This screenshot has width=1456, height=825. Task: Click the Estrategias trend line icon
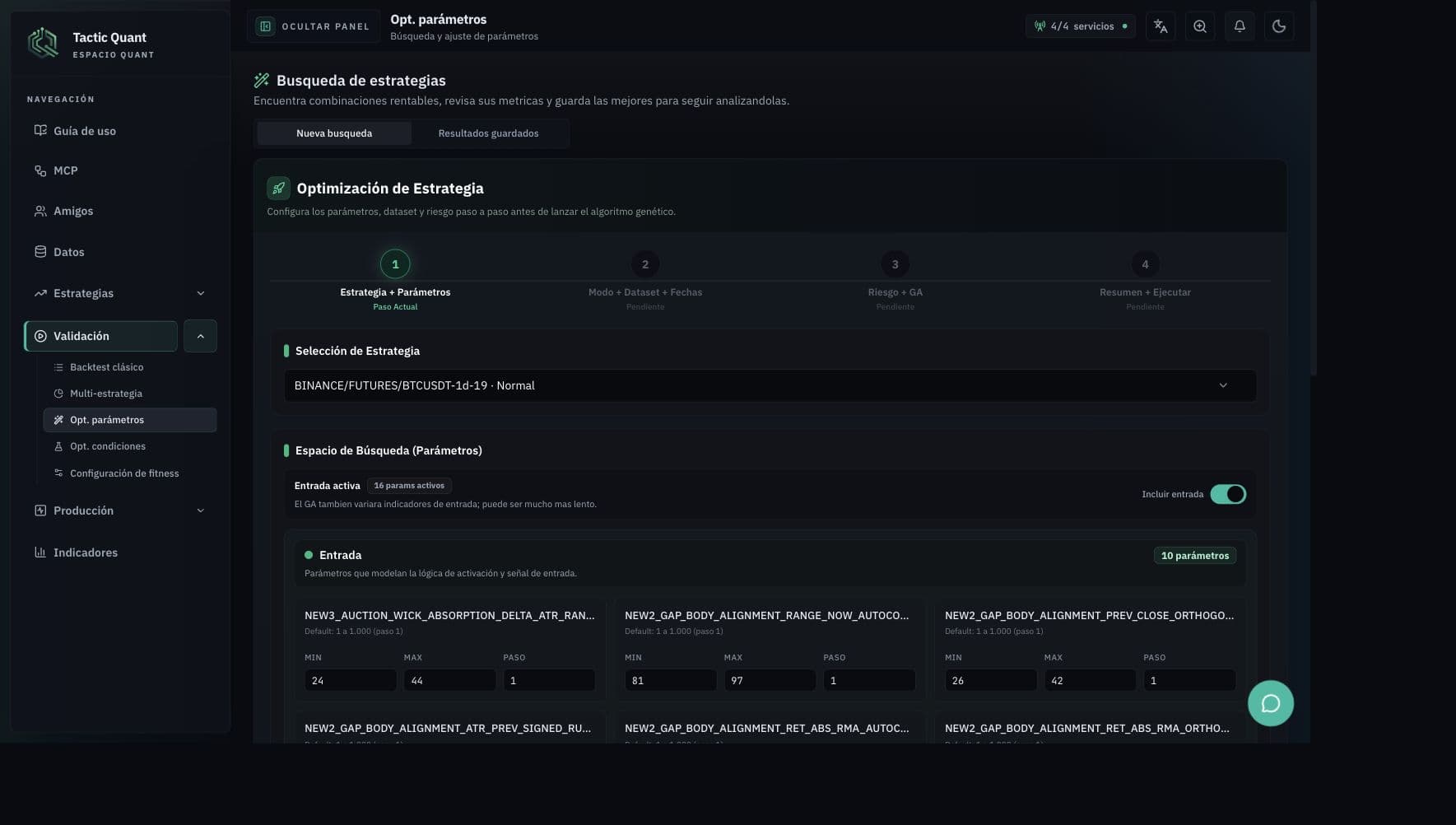(x=40, y=293)
